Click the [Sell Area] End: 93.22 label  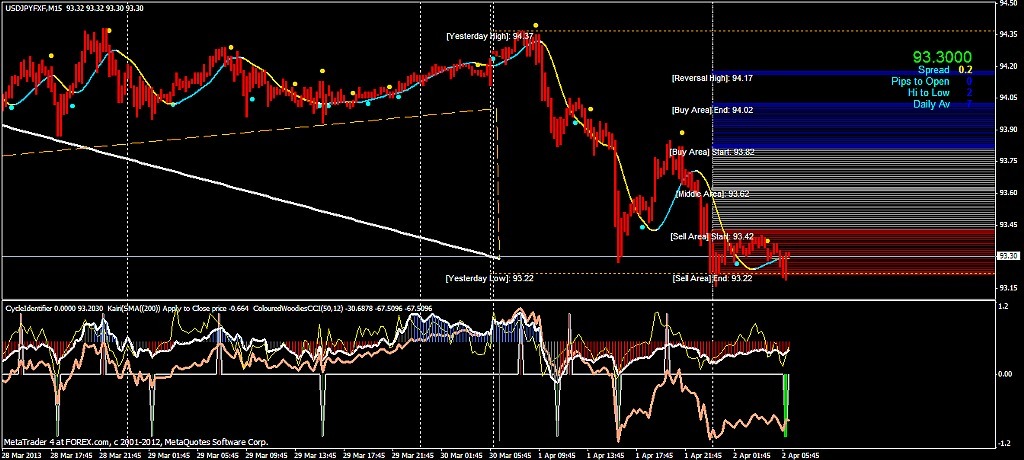point(712,278)
